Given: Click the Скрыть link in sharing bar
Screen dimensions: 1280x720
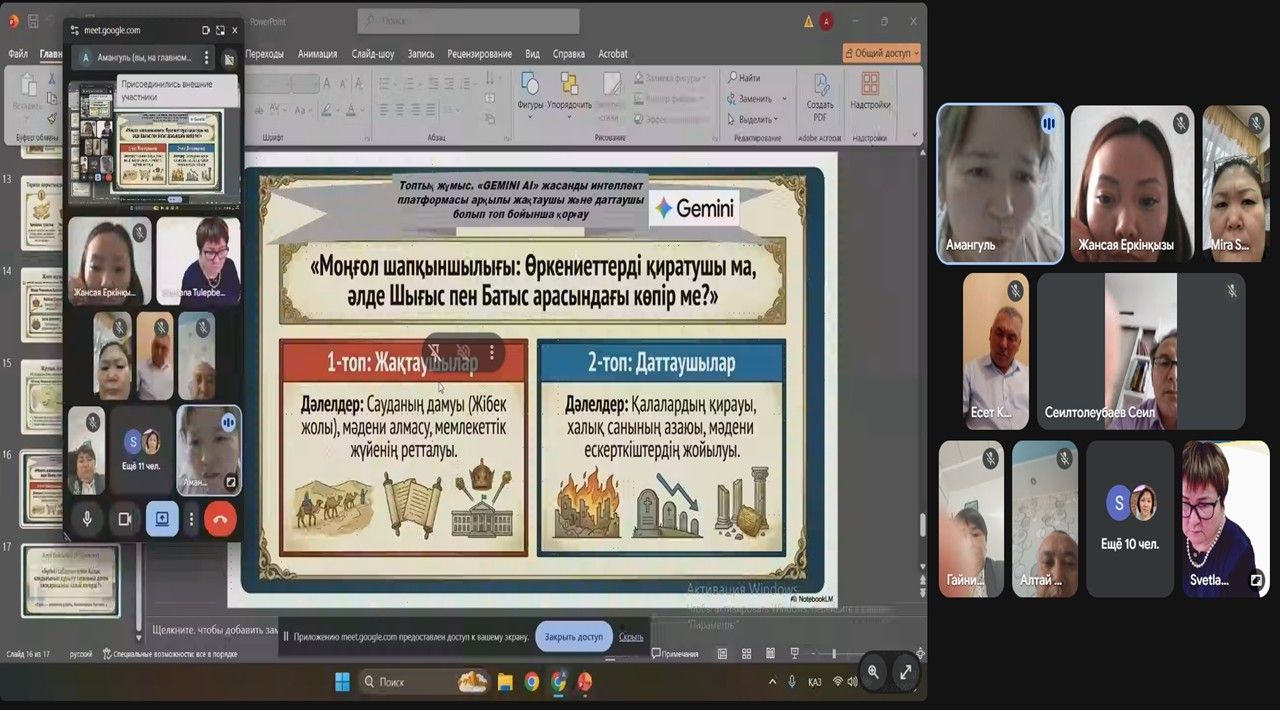Looking at the screenshot, I should 631,637.
